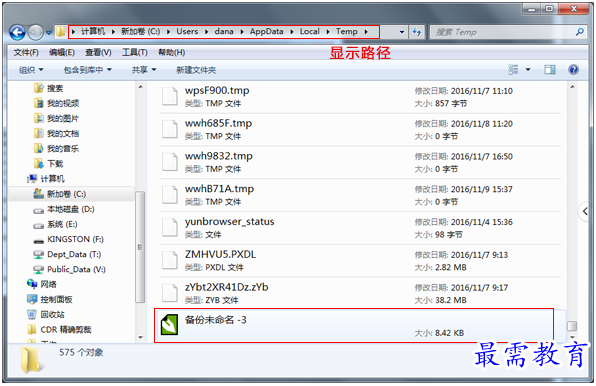The width and height of the screenshot is (596, 386).
Task: Refresh the folder with refresh icon
Action: 417,32
